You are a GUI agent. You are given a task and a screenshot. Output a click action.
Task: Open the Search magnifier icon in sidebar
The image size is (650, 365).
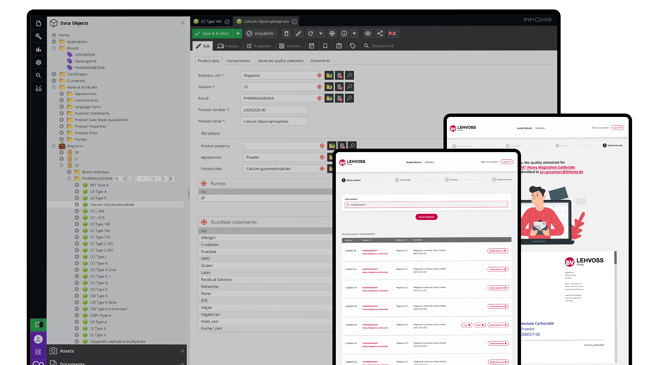tap(39, 75)
